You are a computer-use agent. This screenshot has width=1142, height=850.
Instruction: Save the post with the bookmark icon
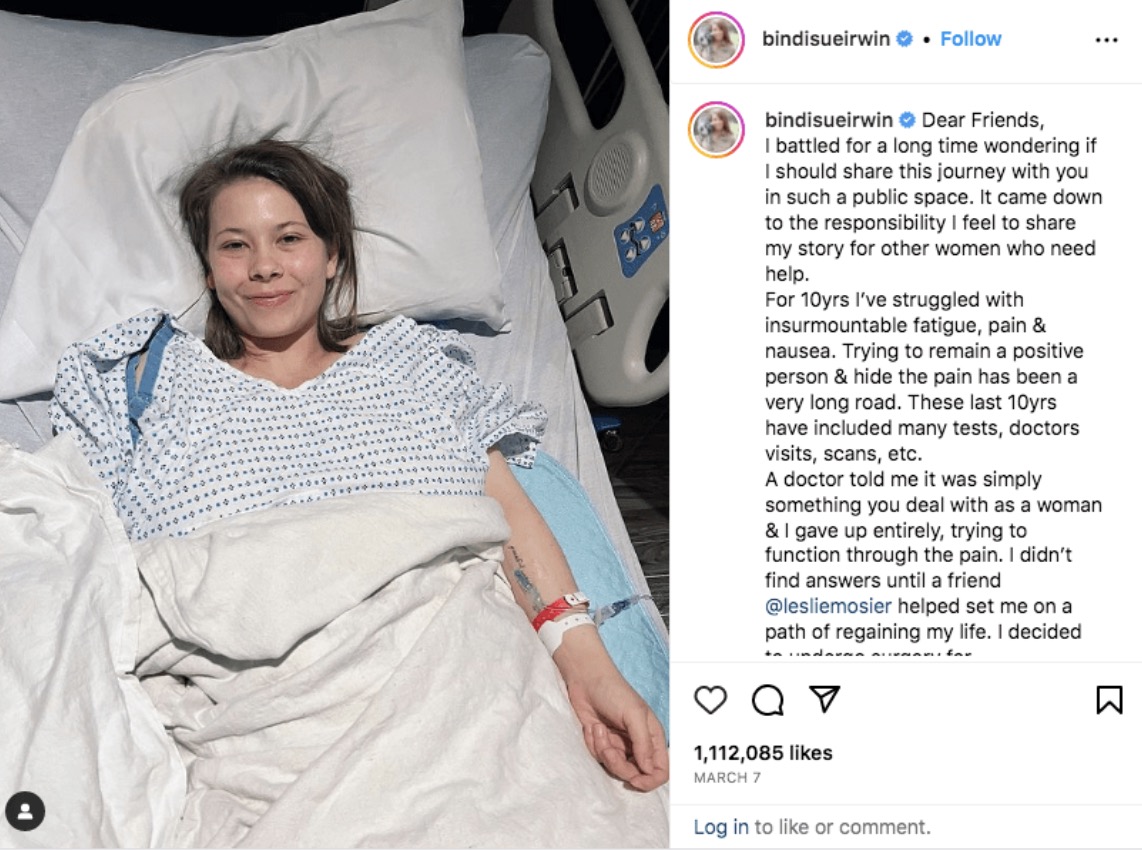coord(1108,700)
